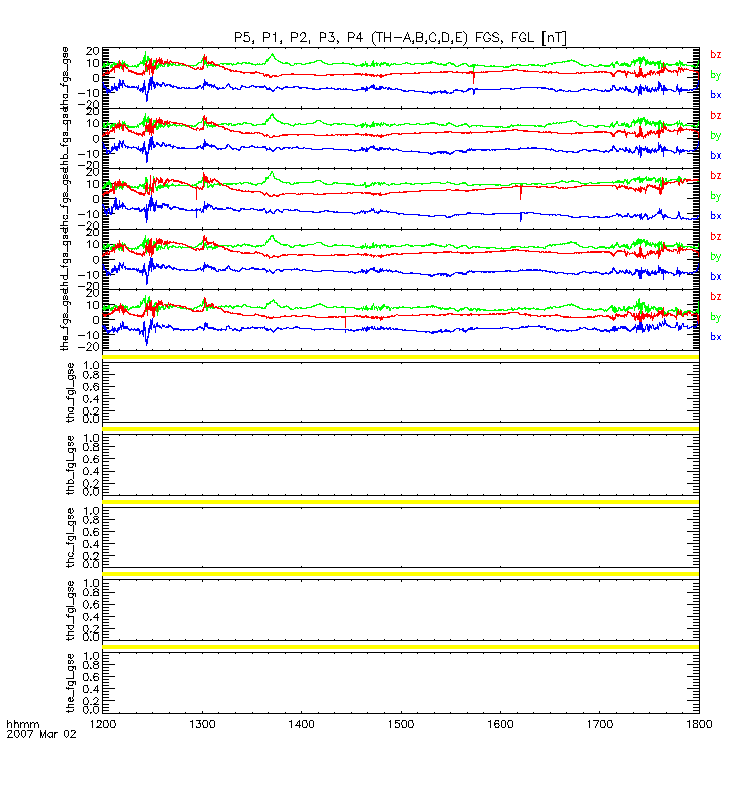The height and width of the screenshot is (800, 750).
Task: Click the green 'by' legend label of the first (tha) panel
Action: click(716, 75)
